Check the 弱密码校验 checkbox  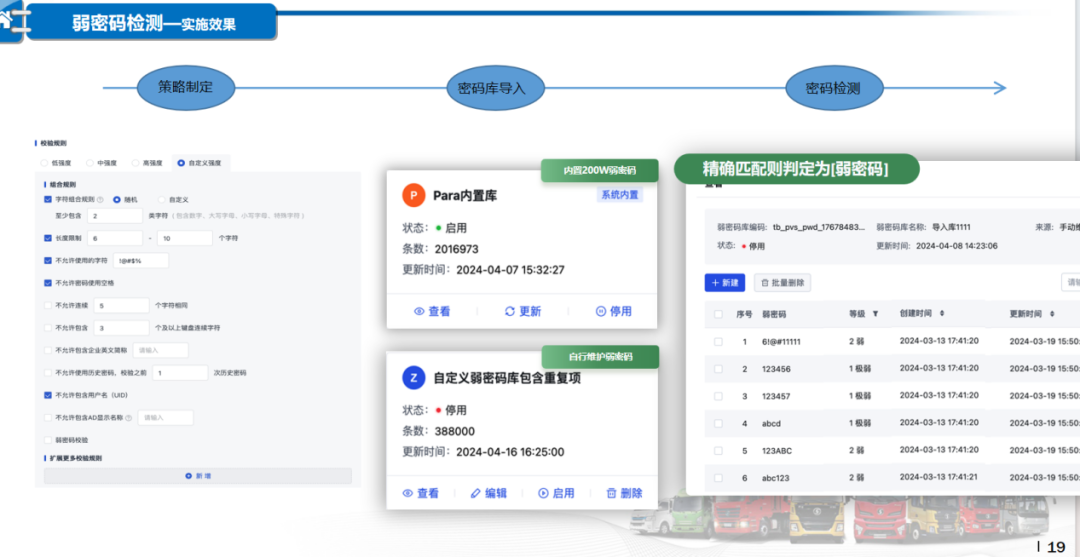tap(48, 440)
